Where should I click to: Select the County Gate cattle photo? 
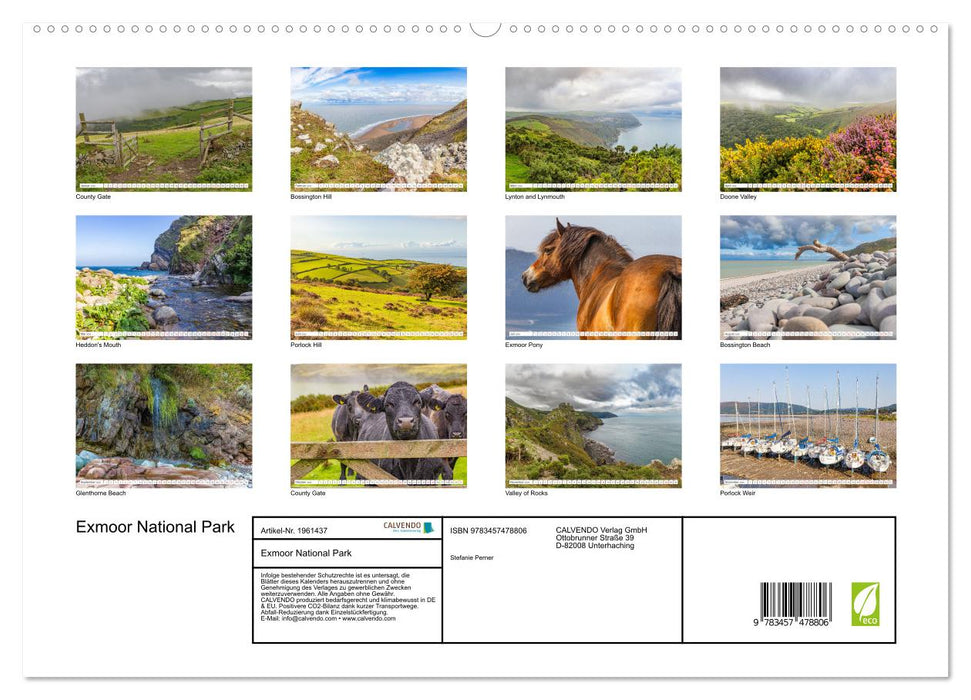[378, 424]
